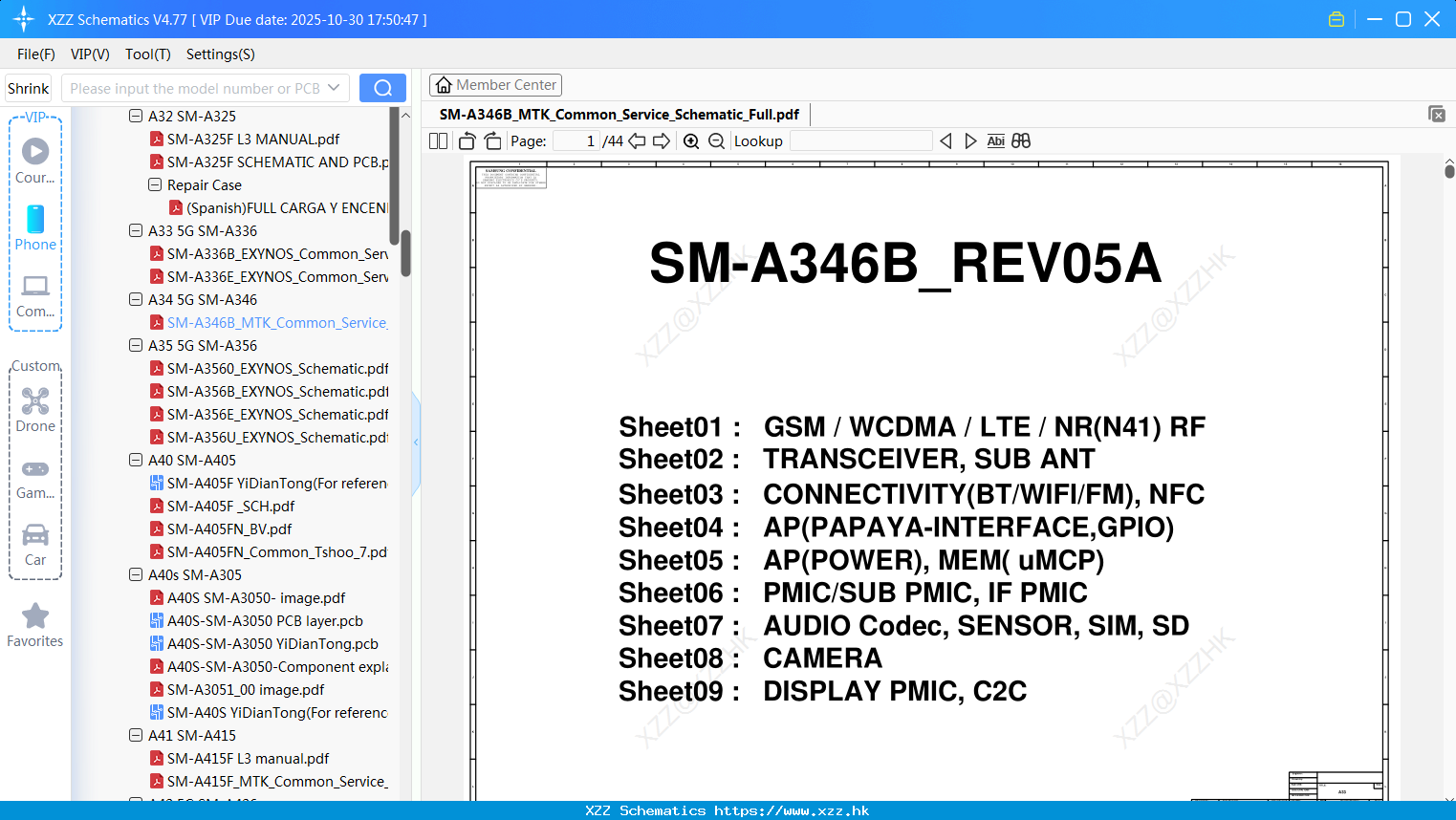Open the Courses sidebar icon
Viewport: 1456px width, 820px height.
click(35, 160)
